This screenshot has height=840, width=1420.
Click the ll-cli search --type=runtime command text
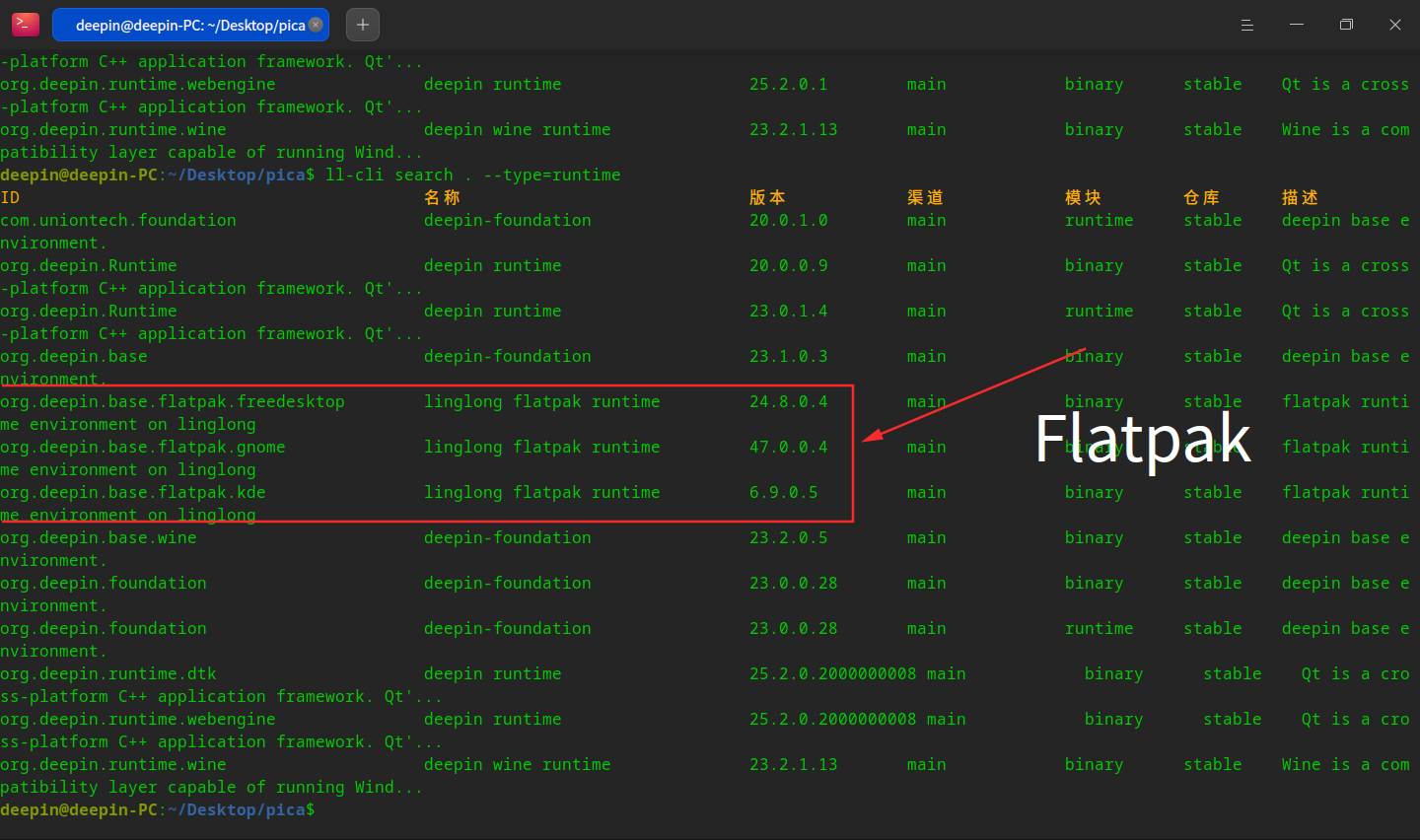click(473, 175)
